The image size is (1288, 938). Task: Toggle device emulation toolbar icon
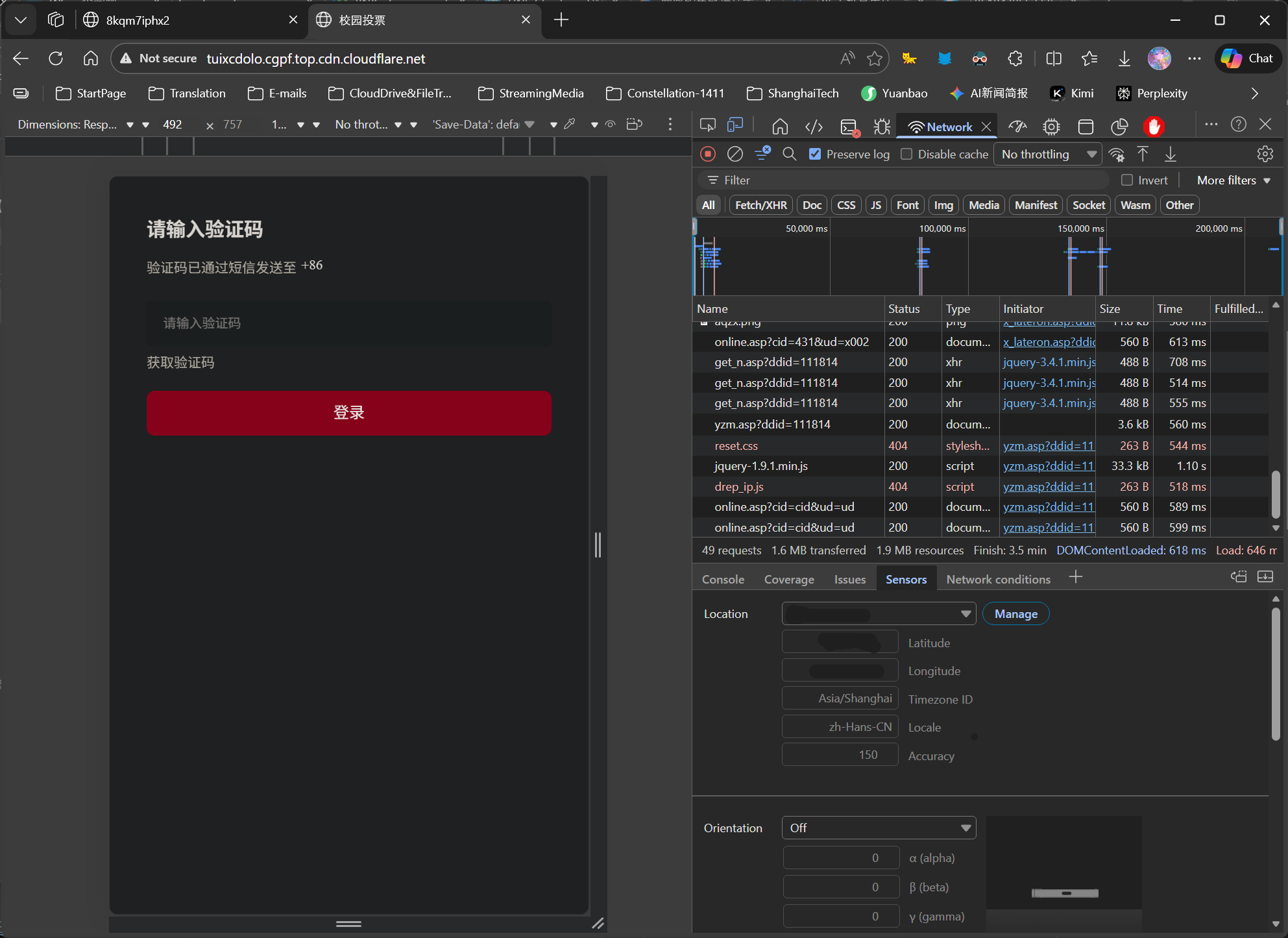pyautogui.click(x=735, y=125)
